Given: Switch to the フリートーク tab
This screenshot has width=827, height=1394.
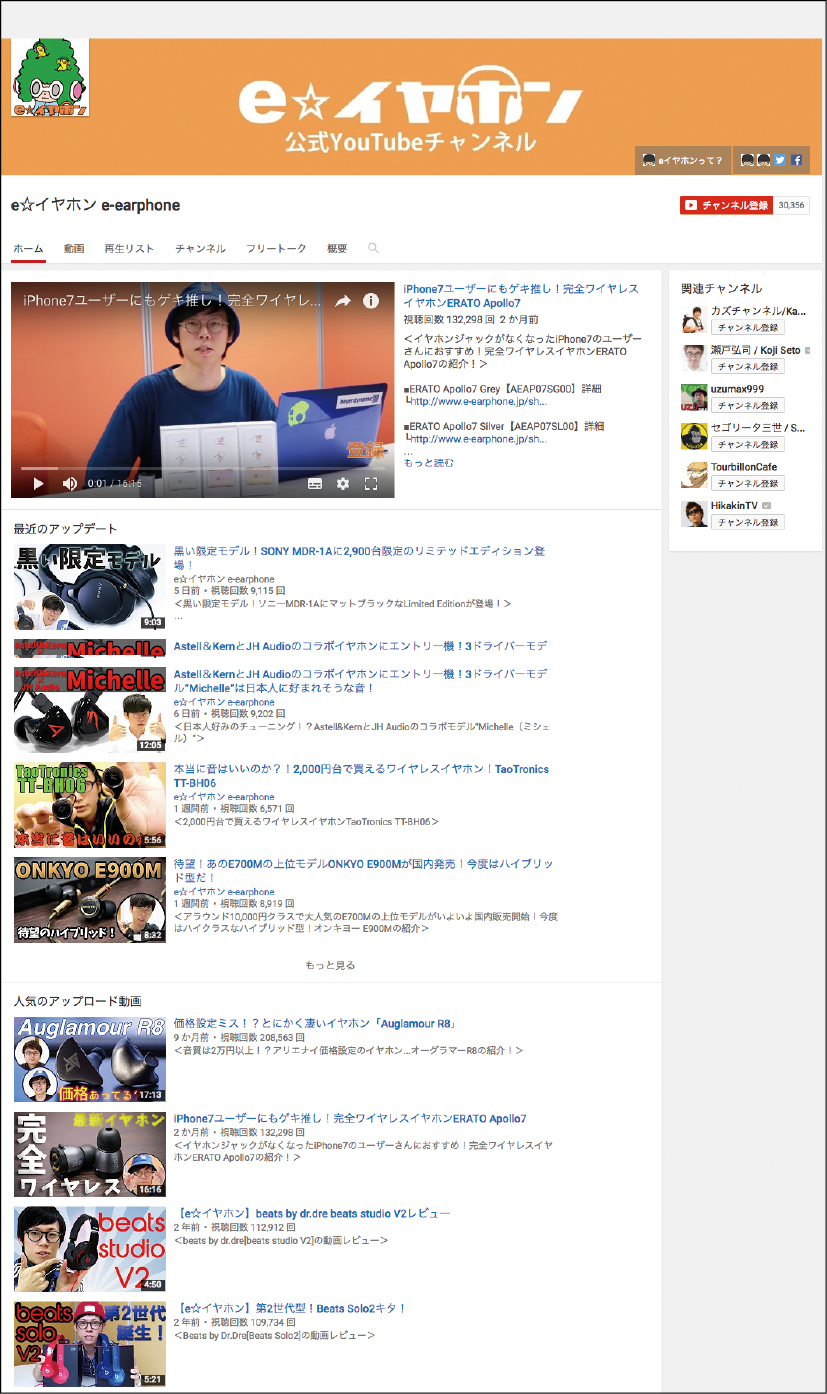Looking at the screenshot, I should 276,248.
